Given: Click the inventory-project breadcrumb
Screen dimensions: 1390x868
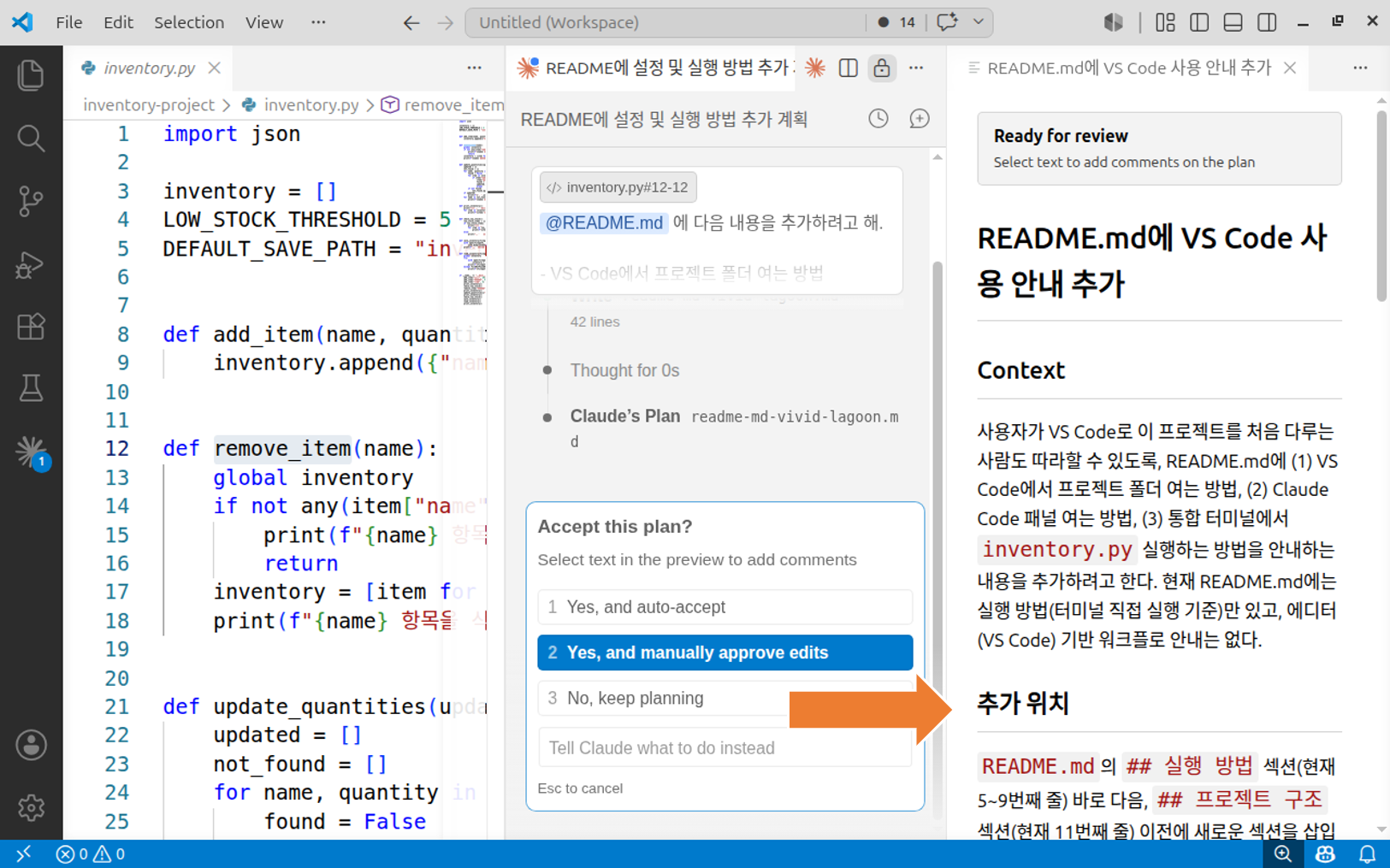Looking at the screenshot, I should tap(149, 104).
